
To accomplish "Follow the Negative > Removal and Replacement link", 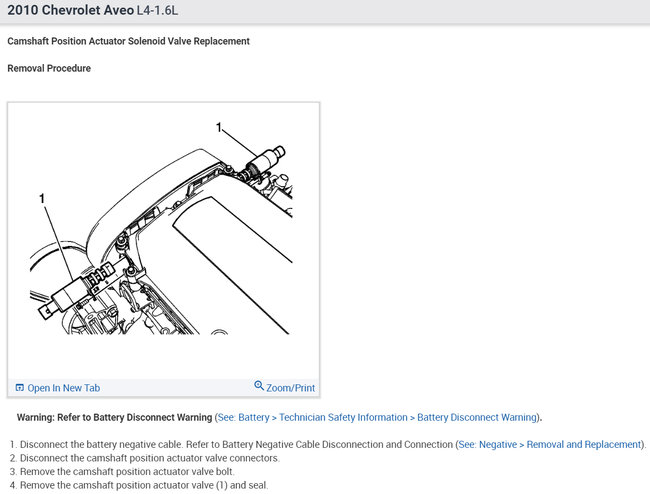I will tap(550, 444).
